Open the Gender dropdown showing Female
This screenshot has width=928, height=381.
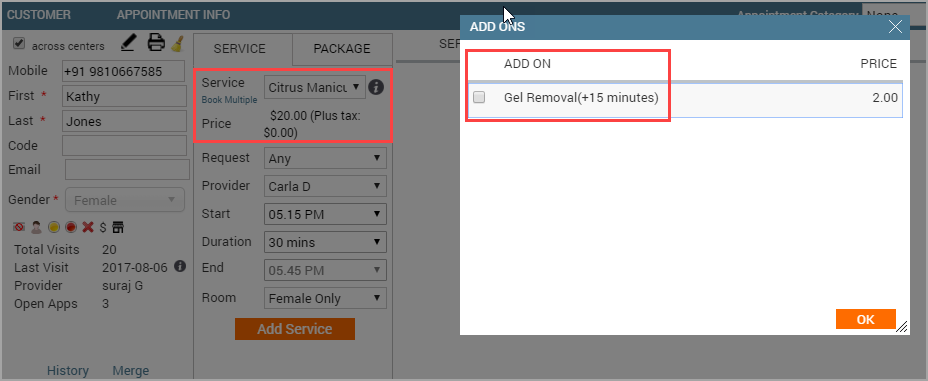click(125, 200)
